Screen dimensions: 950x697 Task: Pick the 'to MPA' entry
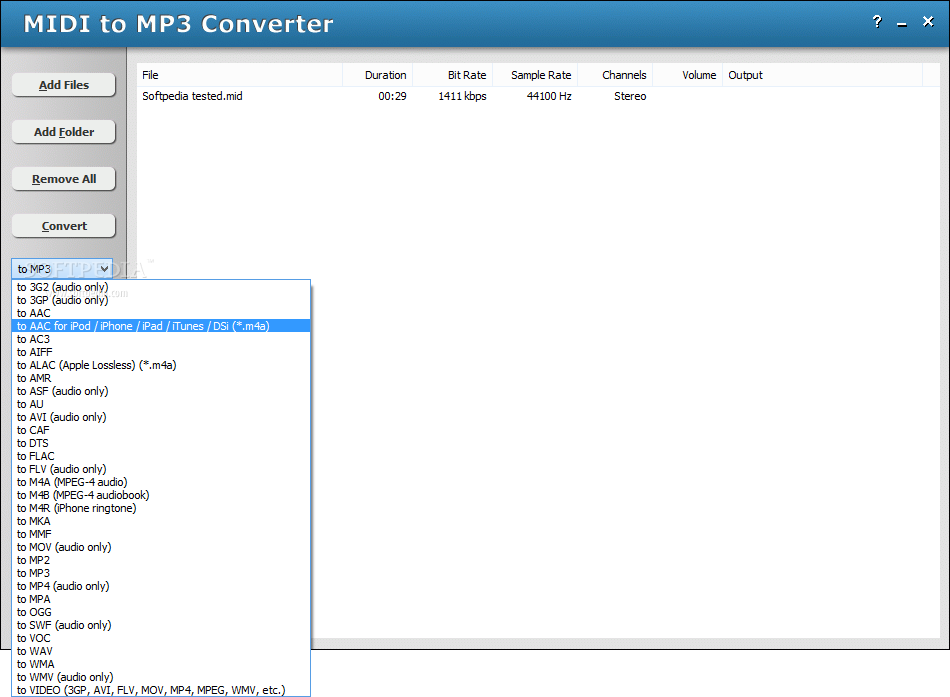point(161,599)
